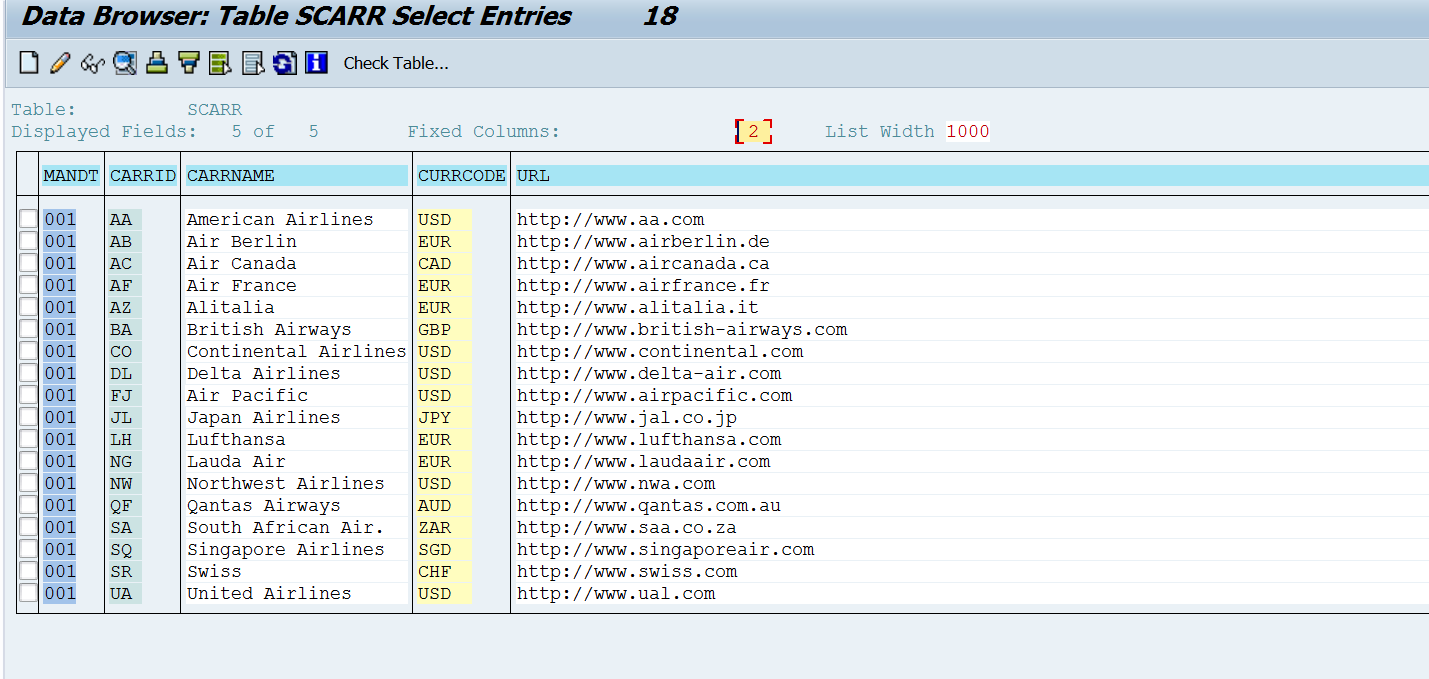Click the ZAR currency cell
The width and height of the screenshot is (1429, 679).
pyautogui.click(x=444, y=527)
